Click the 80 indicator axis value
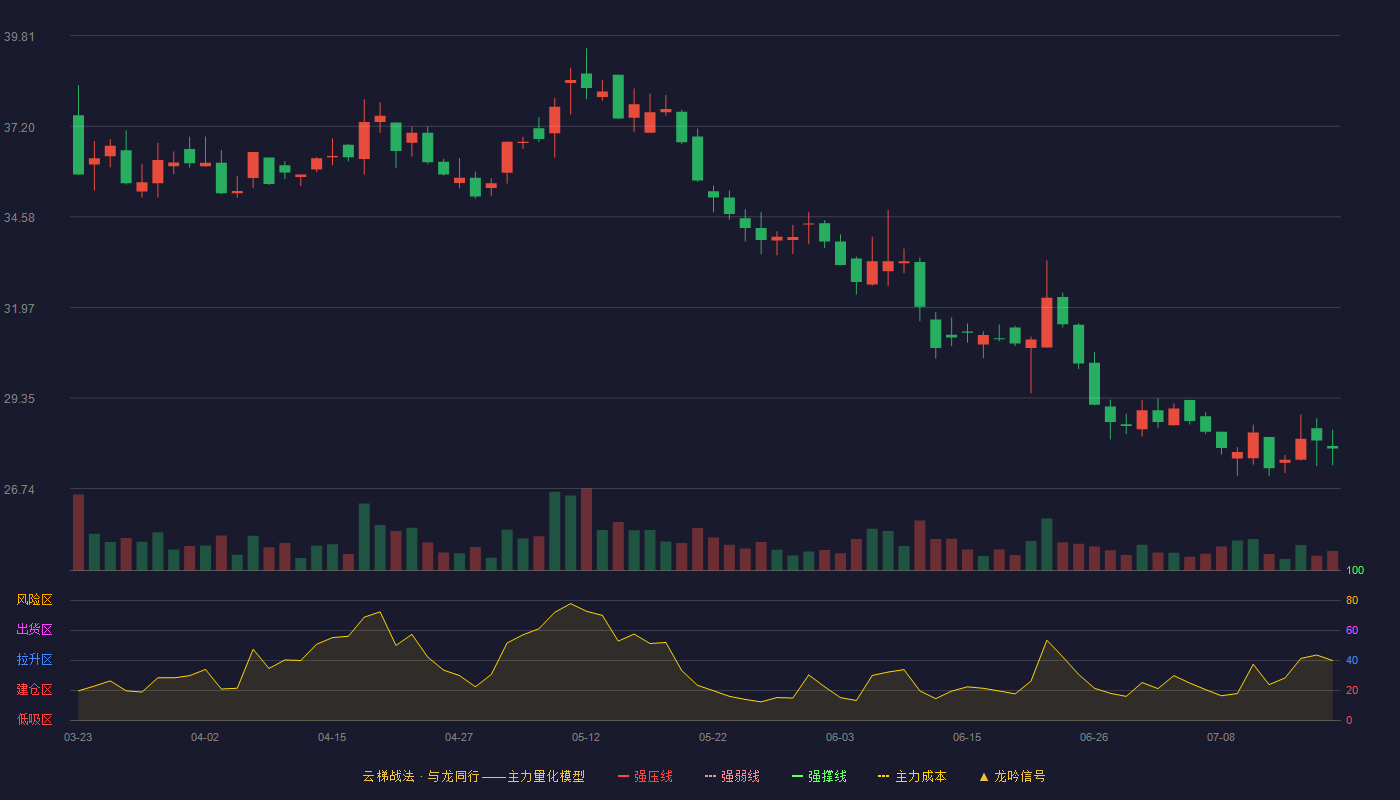Image resolution: width=1400 pixels, height=800 pixels. pyautogui.click(x=1352, y=600)
